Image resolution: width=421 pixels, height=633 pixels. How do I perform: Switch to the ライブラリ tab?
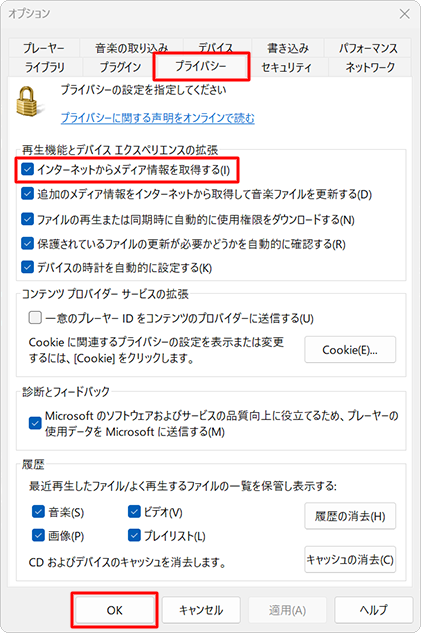click(45, 67)
